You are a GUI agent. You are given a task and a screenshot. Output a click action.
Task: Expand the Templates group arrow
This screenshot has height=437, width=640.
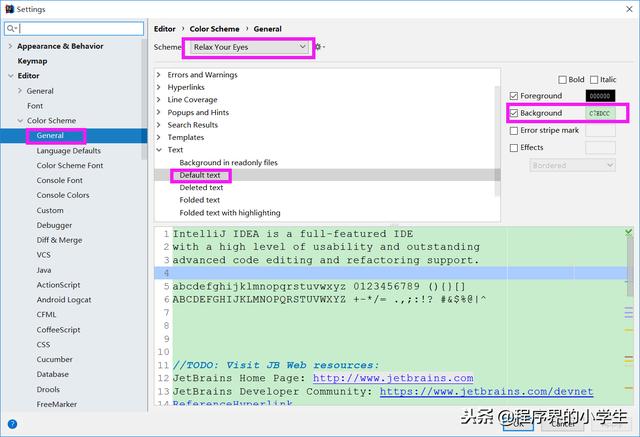159,137
